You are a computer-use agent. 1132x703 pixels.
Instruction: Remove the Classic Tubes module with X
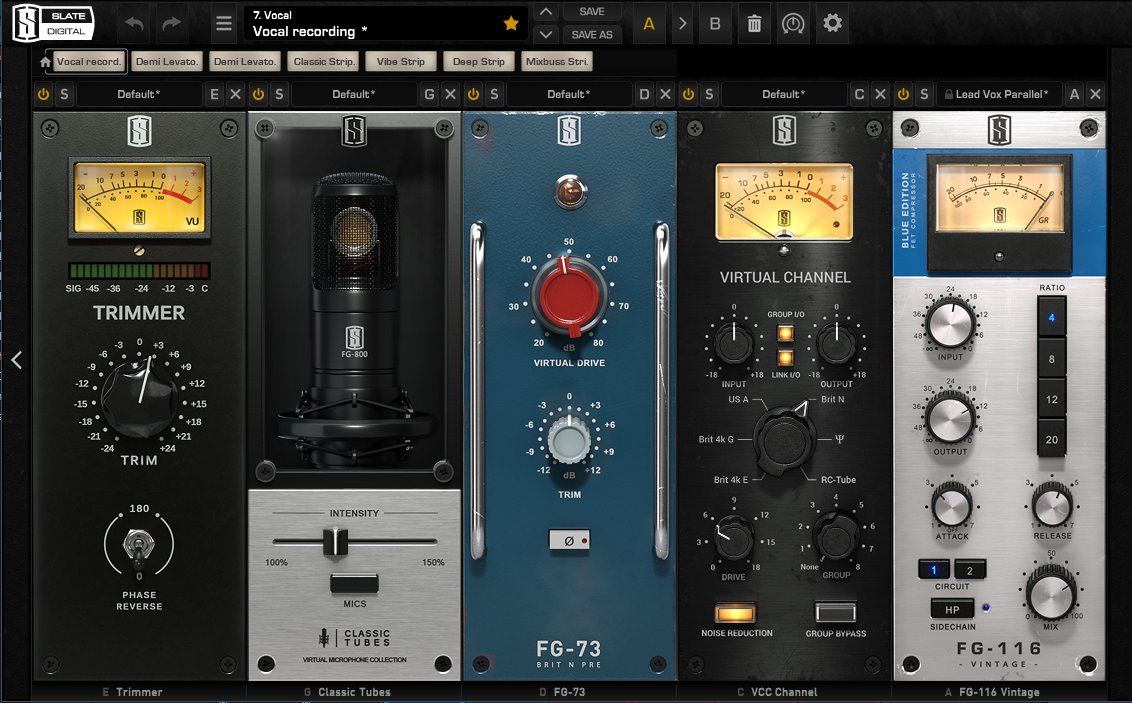click(x=450, y=94)
